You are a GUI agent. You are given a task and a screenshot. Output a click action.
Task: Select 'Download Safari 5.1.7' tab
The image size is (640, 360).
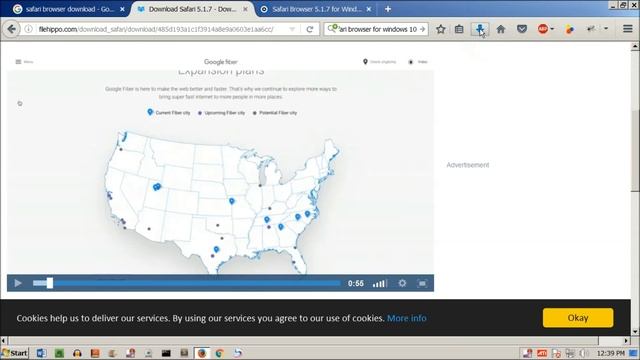pos(192,9)
